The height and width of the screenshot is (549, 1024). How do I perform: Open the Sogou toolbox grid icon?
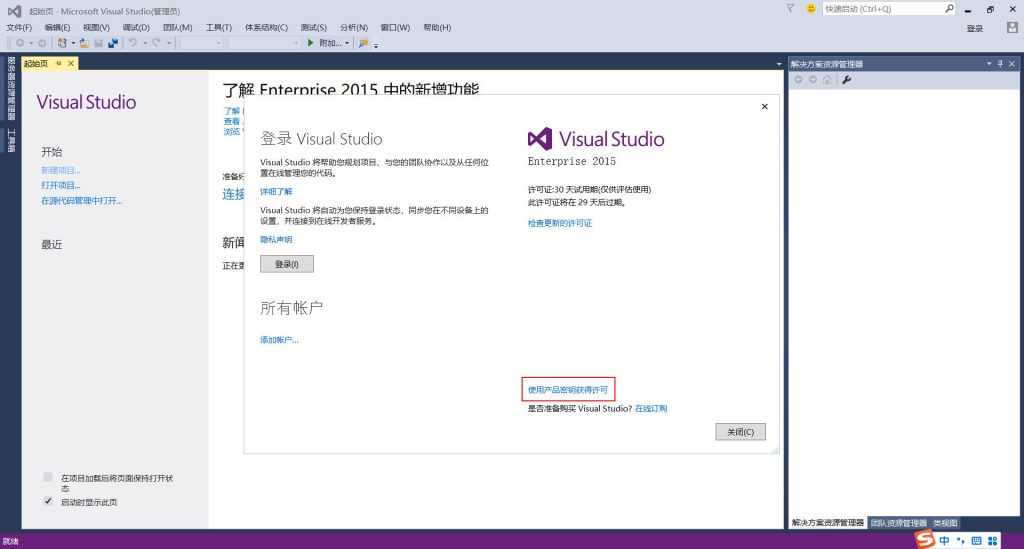(x=993, y=541)
